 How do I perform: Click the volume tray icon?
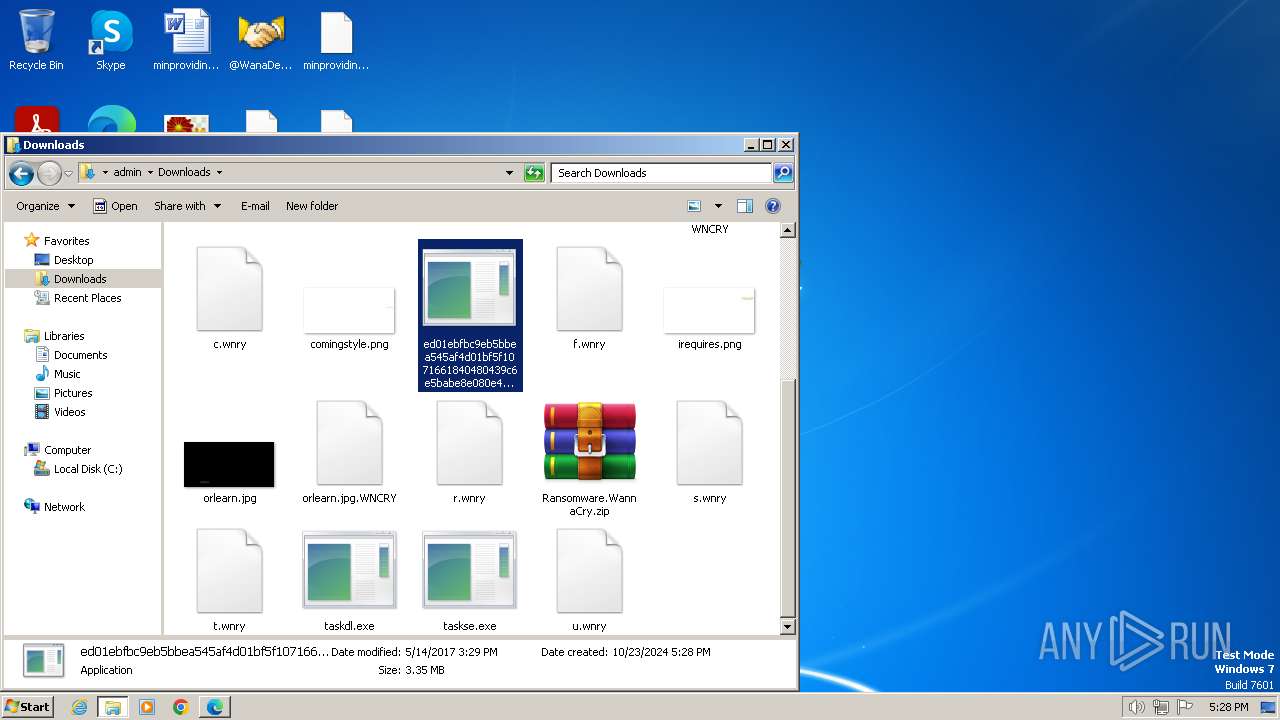1136,707
